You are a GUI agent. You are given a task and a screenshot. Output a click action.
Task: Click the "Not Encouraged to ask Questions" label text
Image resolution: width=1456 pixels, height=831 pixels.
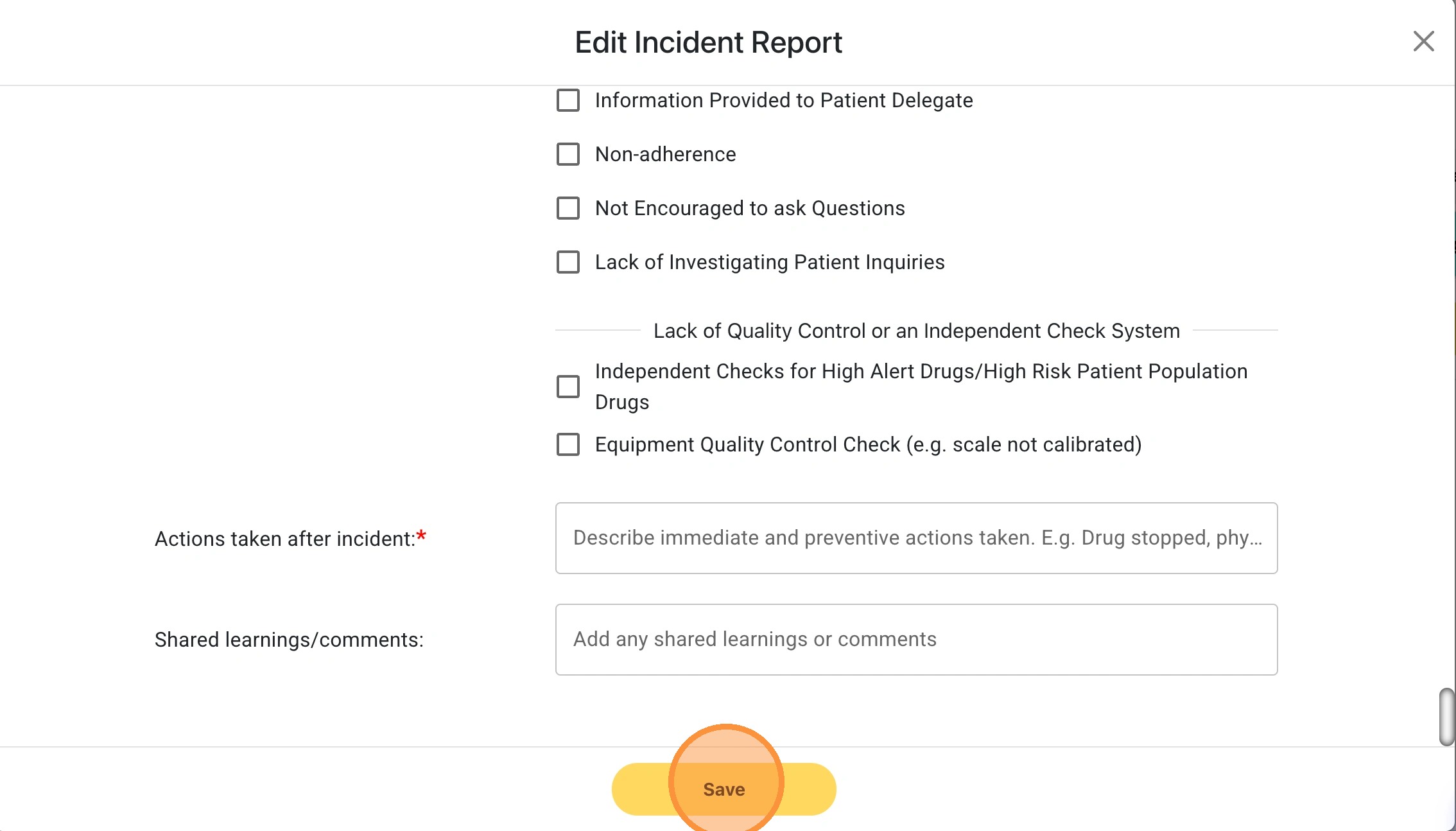[x=750, y=209]
